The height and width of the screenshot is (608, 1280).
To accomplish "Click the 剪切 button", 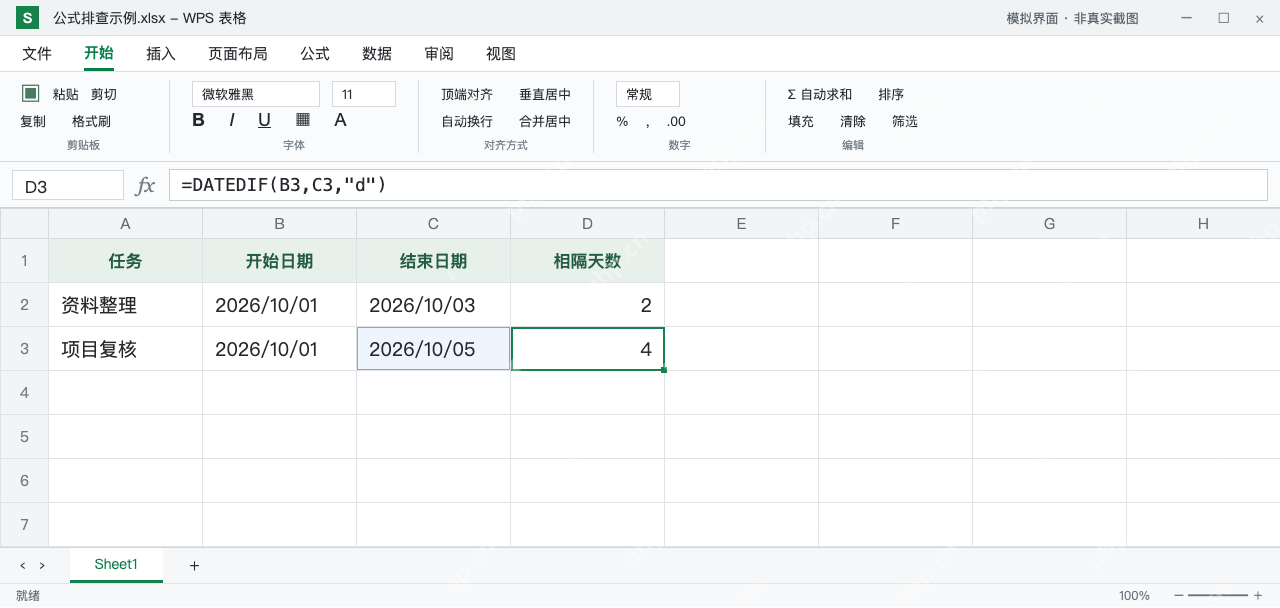I will (x=104, y=94).
